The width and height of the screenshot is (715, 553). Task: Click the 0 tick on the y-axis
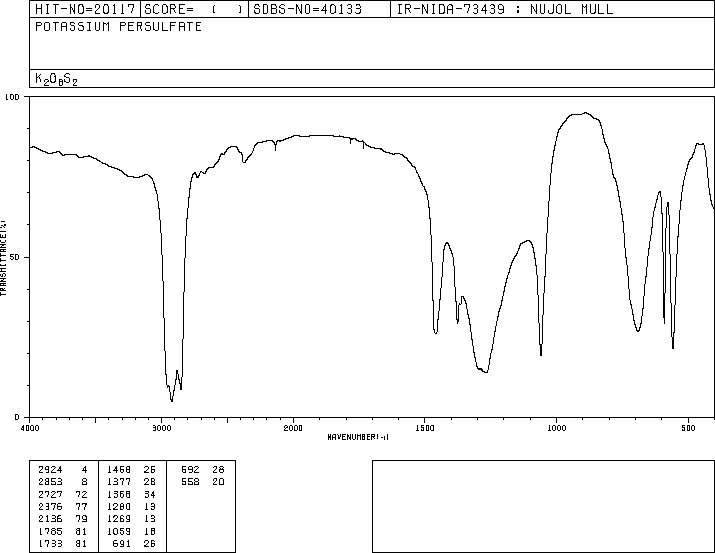pyautogui.click(x=17, y=417)
